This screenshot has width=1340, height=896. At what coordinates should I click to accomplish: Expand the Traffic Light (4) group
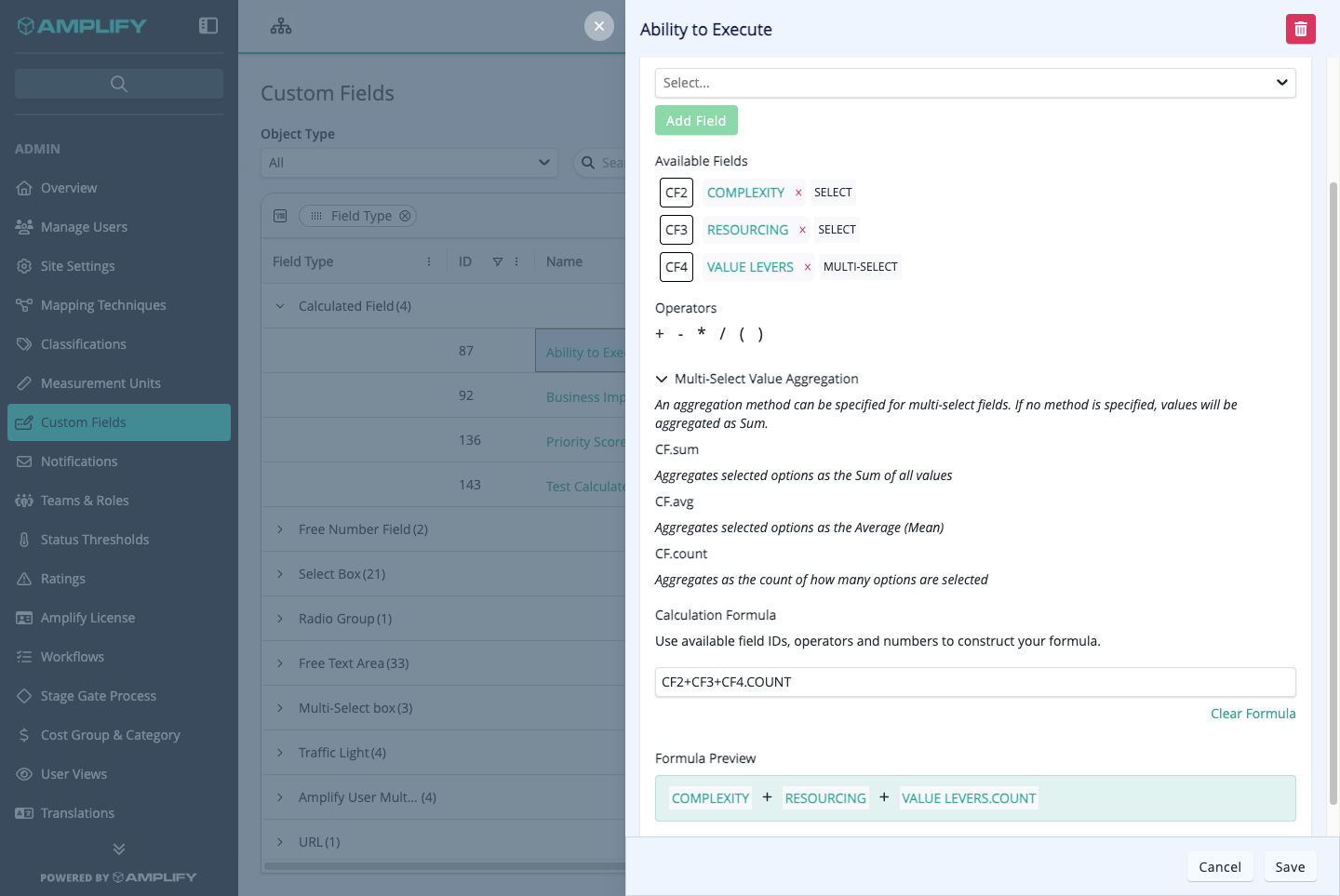coord(280,753)
